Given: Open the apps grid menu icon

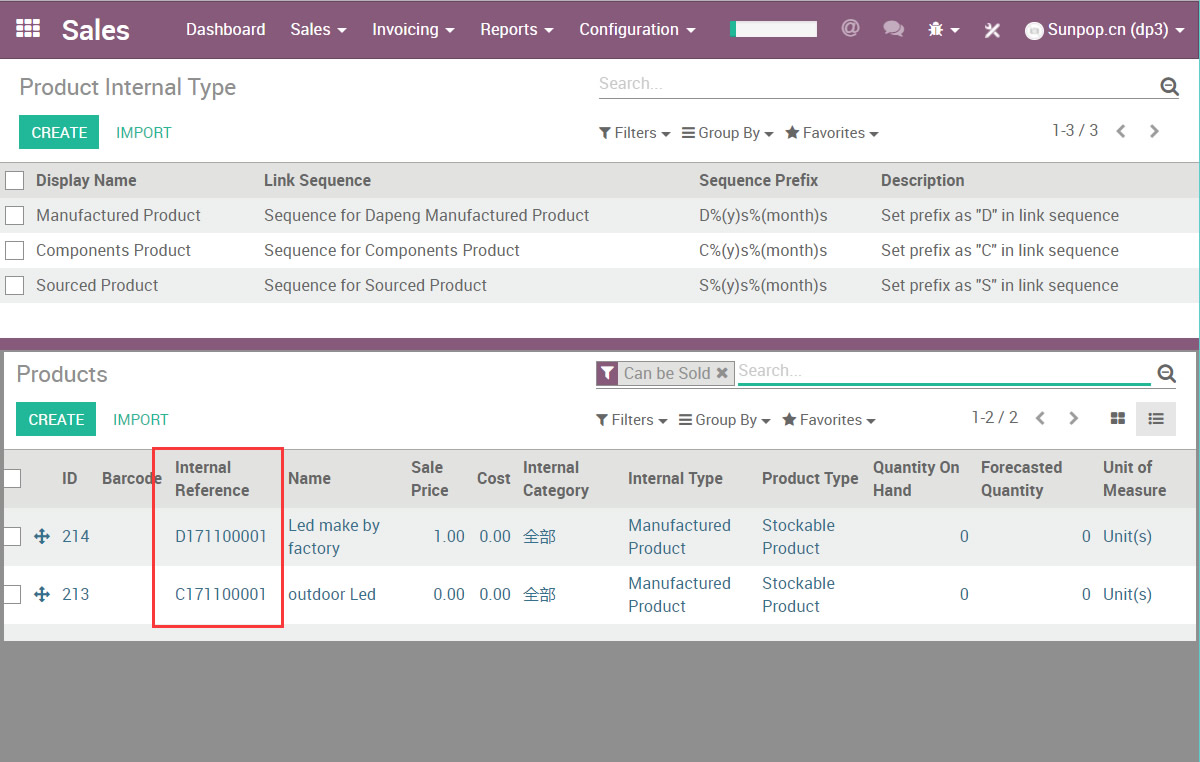Looking at the screenshot, I should [x=28, y=29].
